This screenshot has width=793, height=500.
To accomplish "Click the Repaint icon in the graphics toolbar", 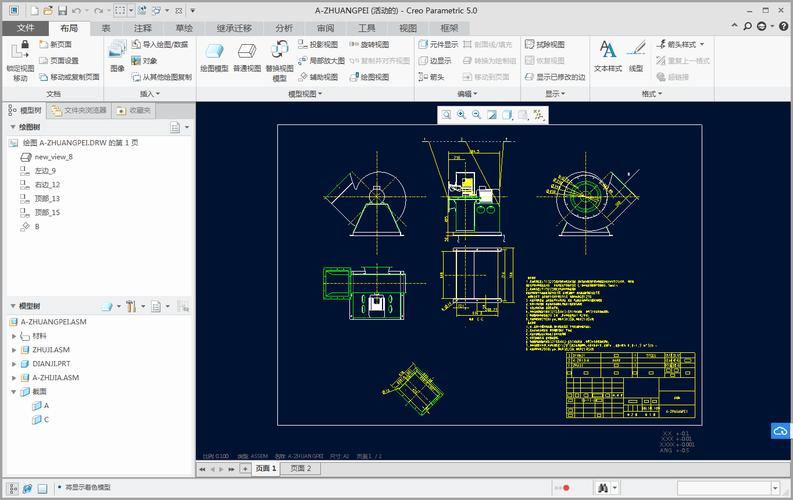I will (x=492, y=115).
